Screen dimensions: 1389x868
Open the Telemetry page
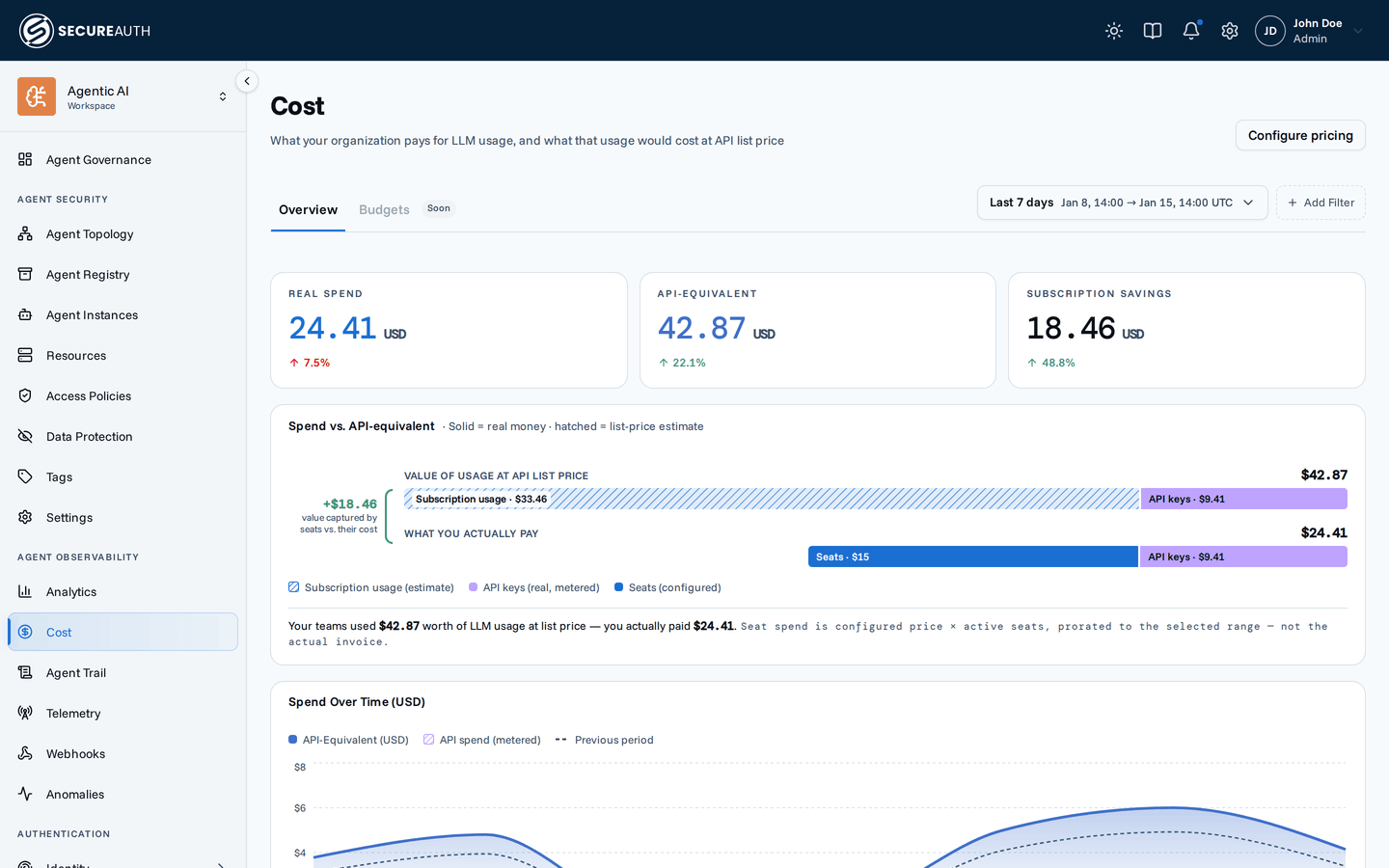(123, 713)
